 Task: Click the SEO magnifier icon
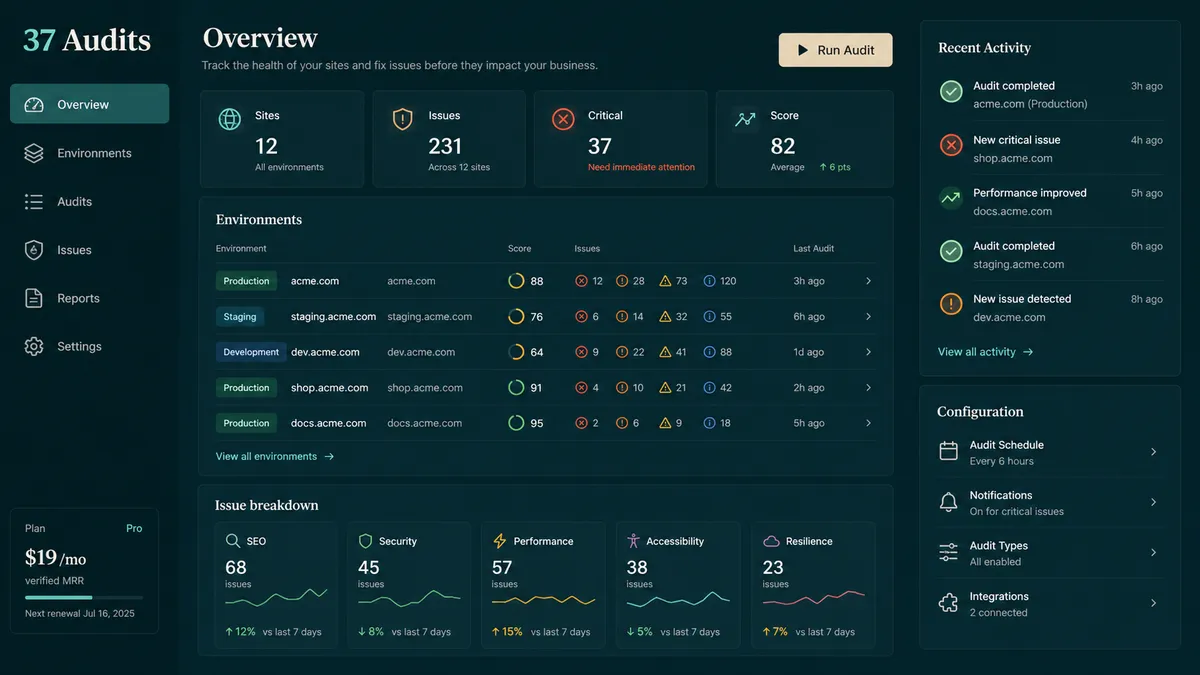point(232,541)
